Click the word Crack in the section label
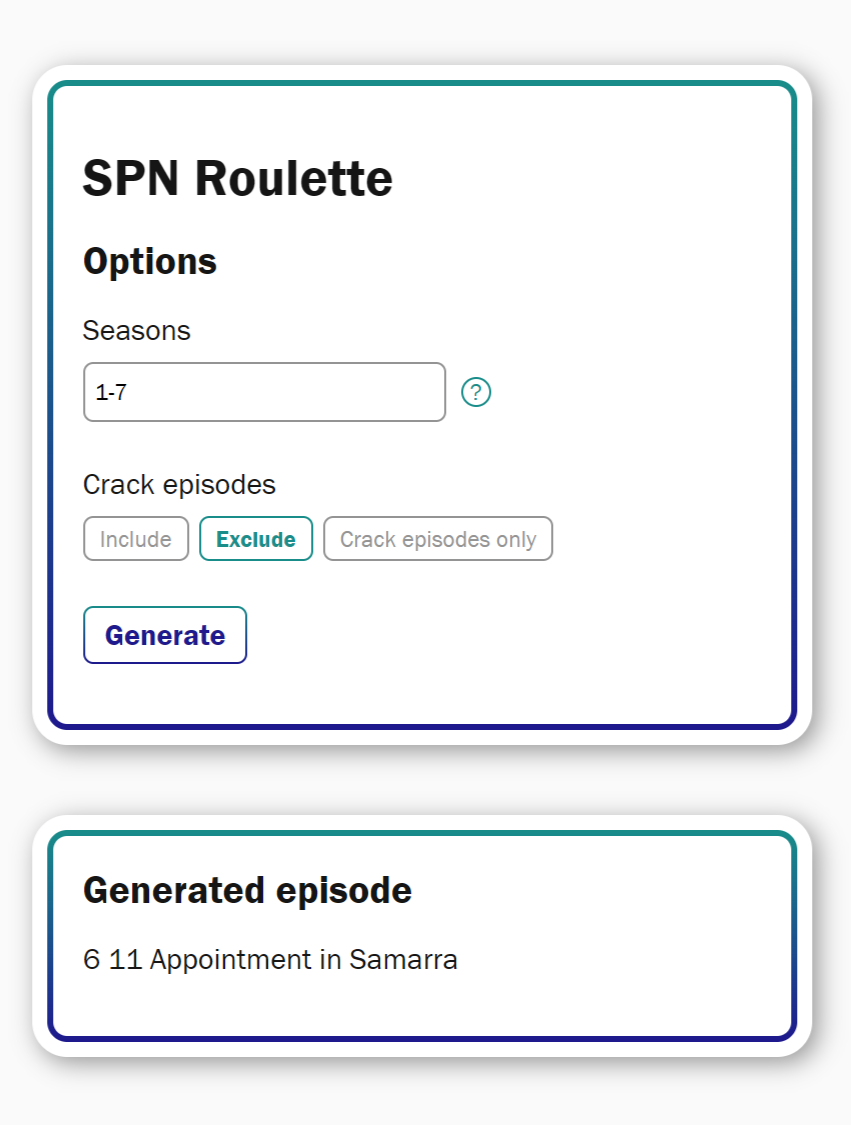Viewport: 851px width, 1125px height. click(x=116, y=485)
